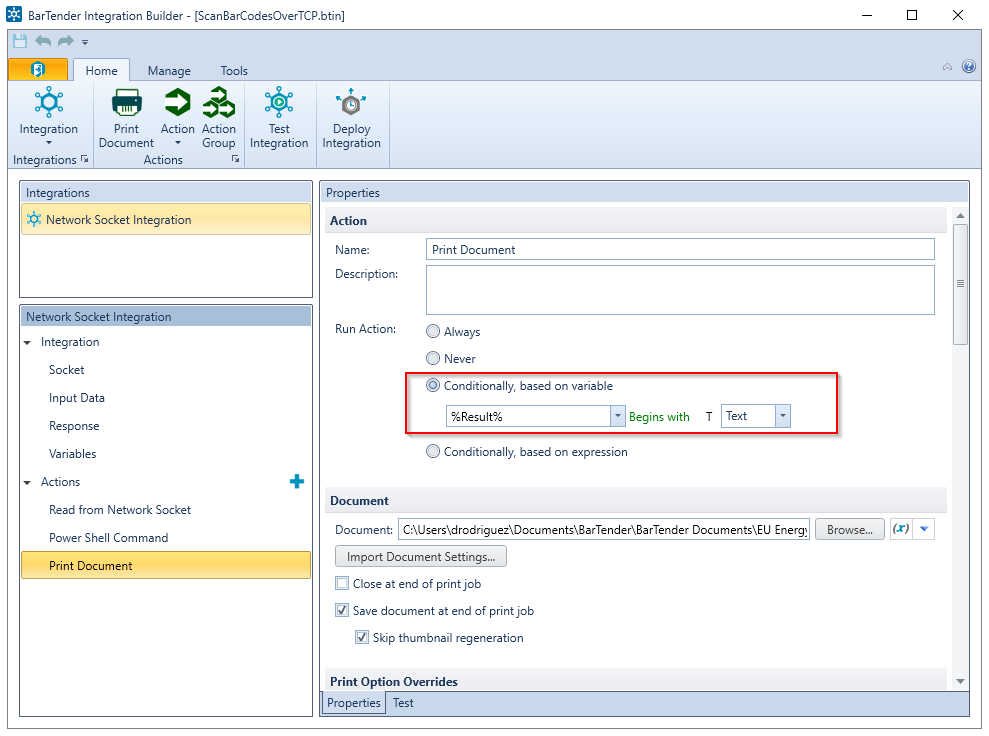Open the Manage ribbon tab
989x736 pixels.
[169, 71]
